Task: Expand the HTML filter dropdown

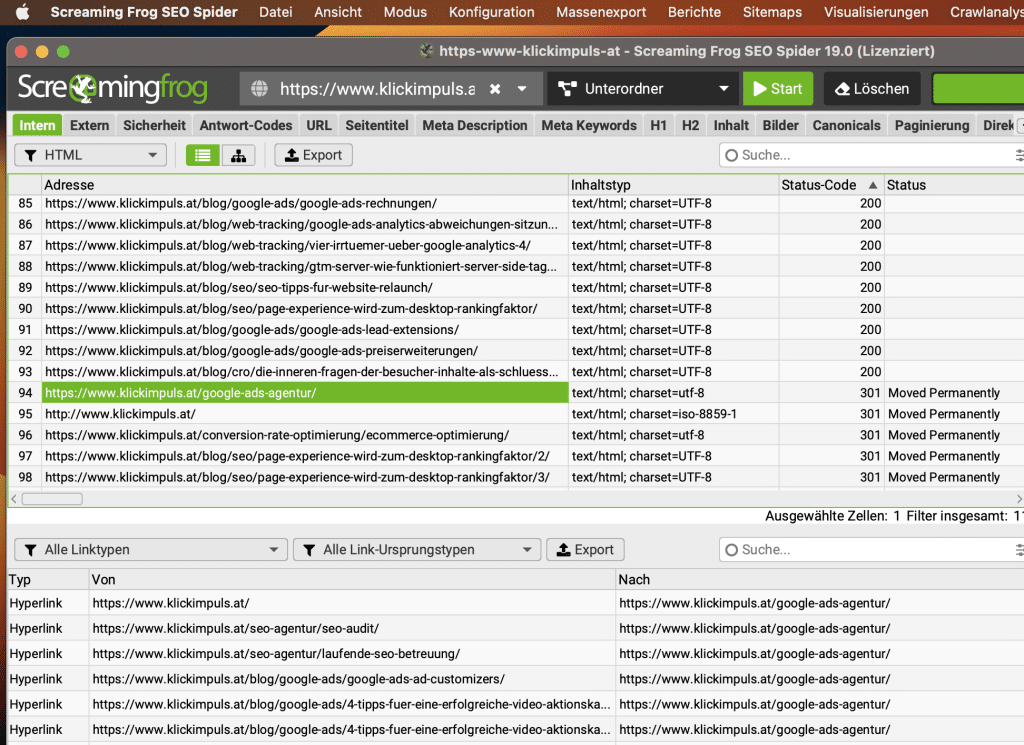Action: click(90, 155)
